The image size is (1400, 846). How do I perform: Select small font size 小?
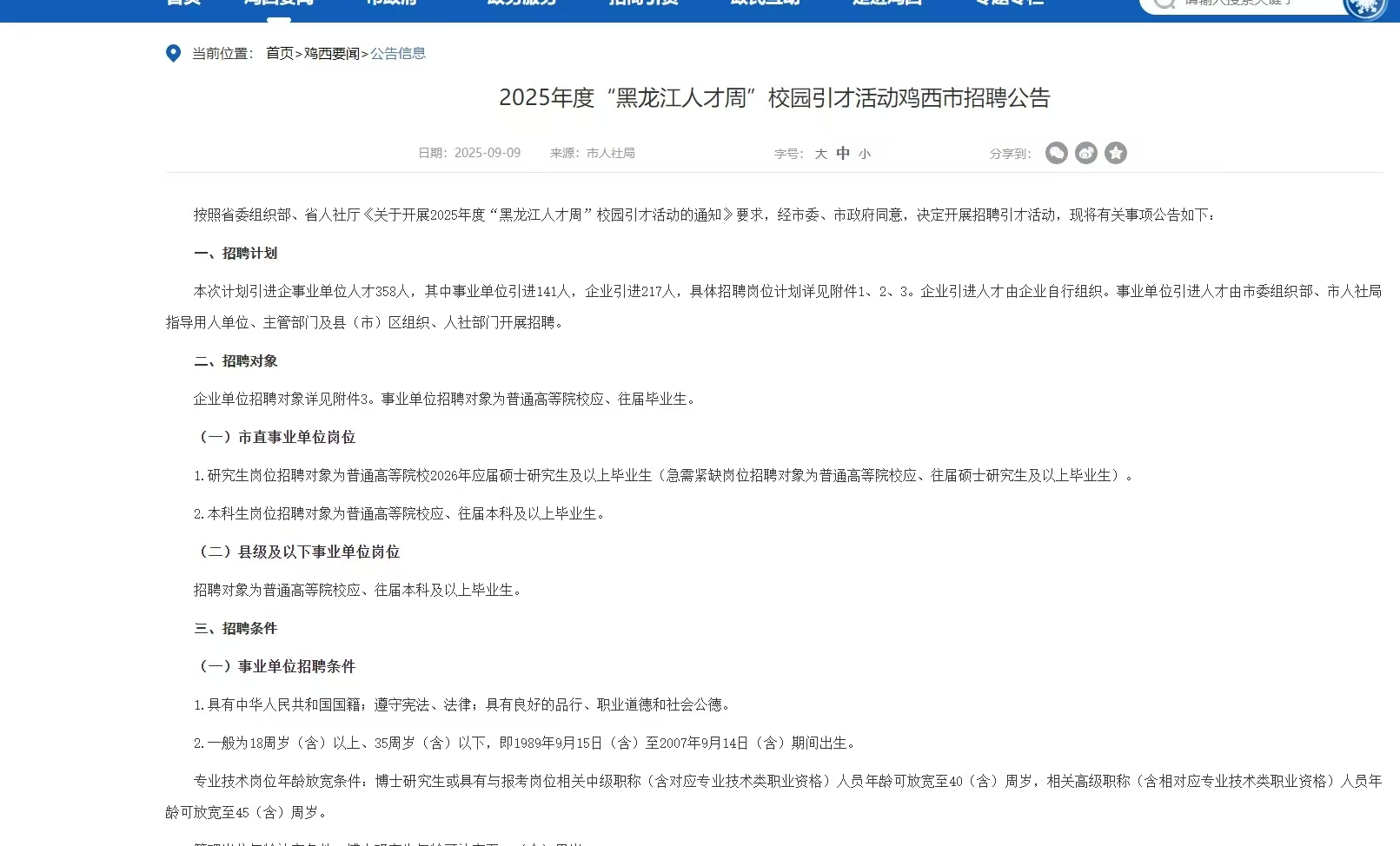point(866,152)
